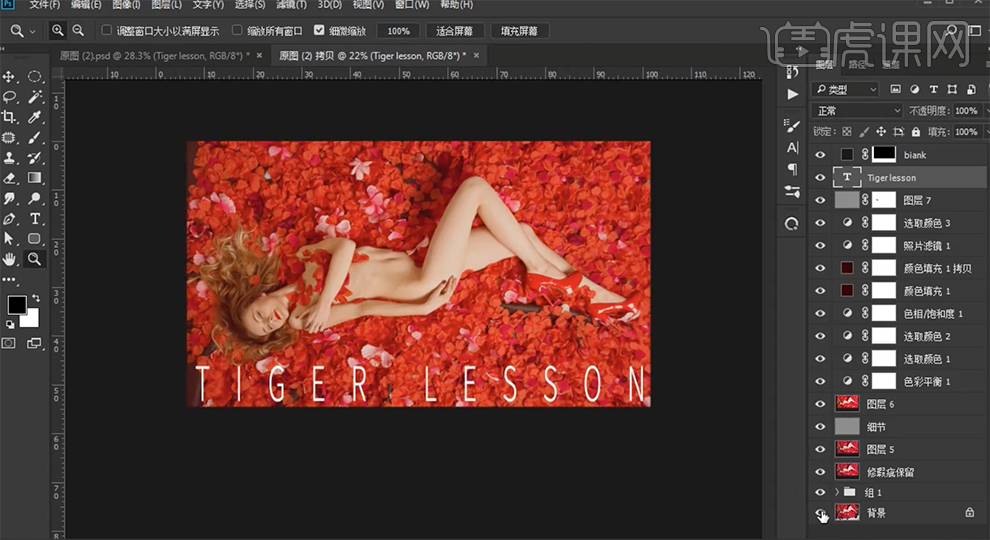990x540 pixels.
Task: Uncheck the 细微缩放 checkbox
Action: point(319,31)
